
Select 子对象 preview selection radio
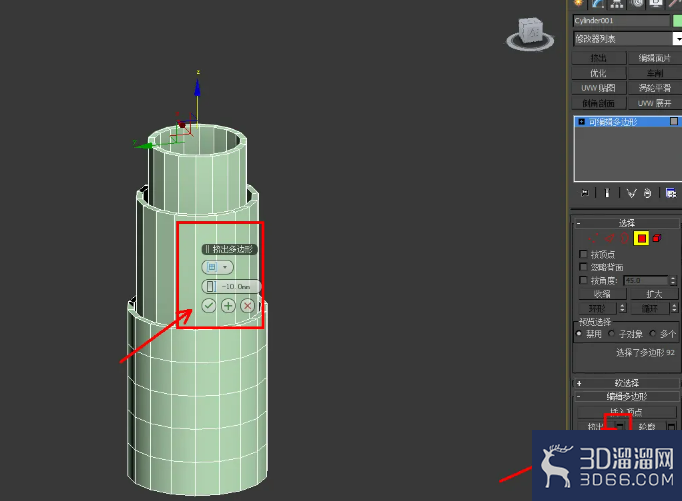(612, 334)
